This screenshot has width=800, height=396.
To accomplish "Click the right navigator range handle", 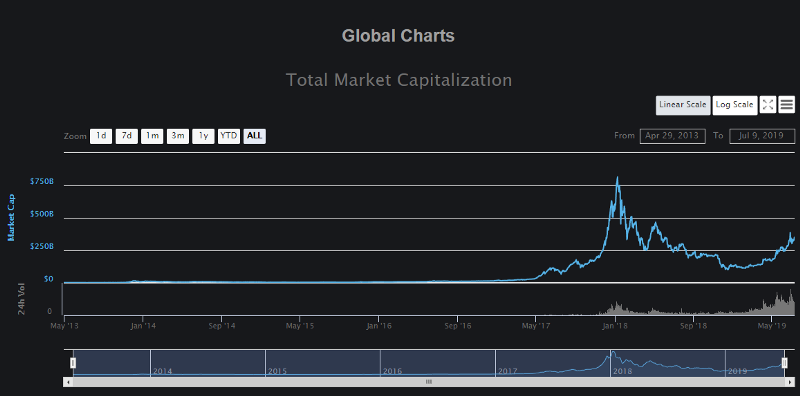I will pos(785,363).
